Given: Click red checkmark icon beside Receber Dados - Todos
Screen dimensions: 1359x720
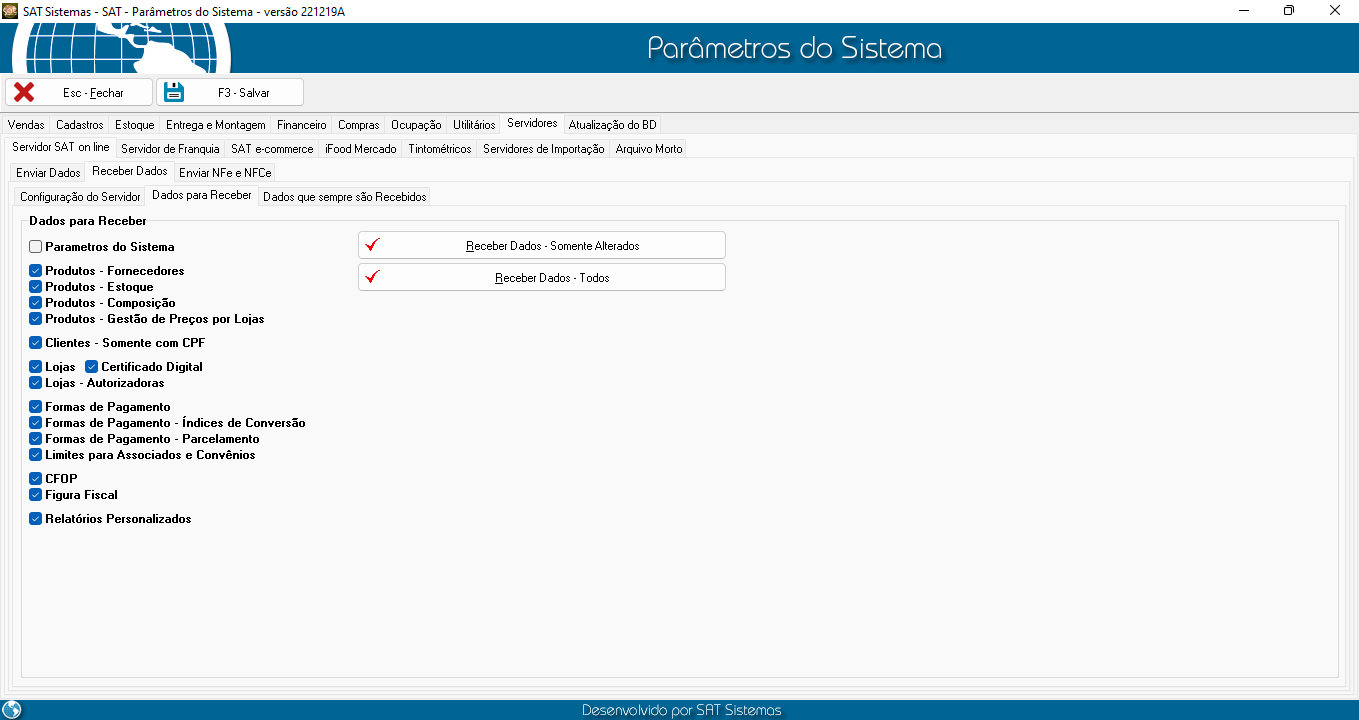Looking at the screenshot, I should tap(374, 277).
